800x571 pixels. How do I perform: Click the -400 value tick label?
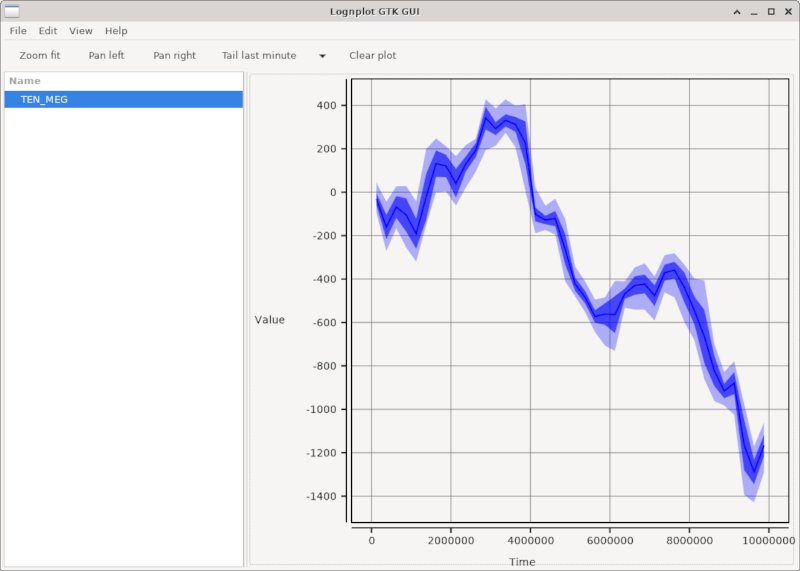coord(324,279)
